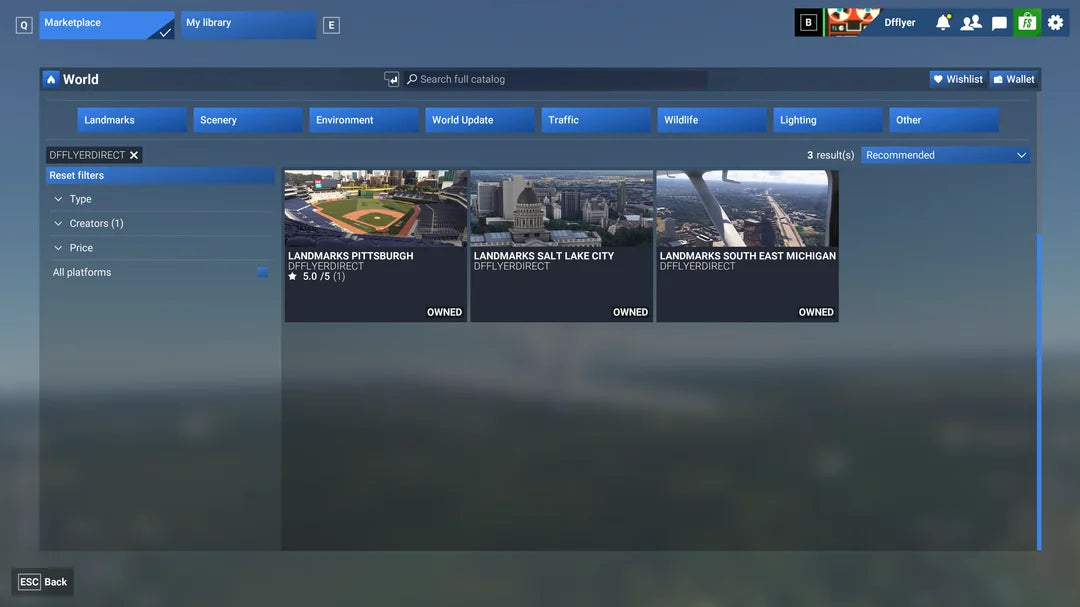Remove the DFFLYERDIRECT filter tag
Screen dimensions: 1080x607
(x=134, y=155)
